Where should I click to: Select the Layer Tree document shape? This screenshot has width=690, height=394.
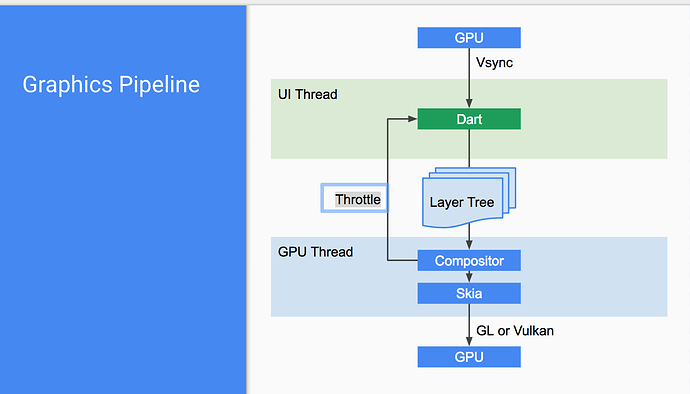pos(469,198)
